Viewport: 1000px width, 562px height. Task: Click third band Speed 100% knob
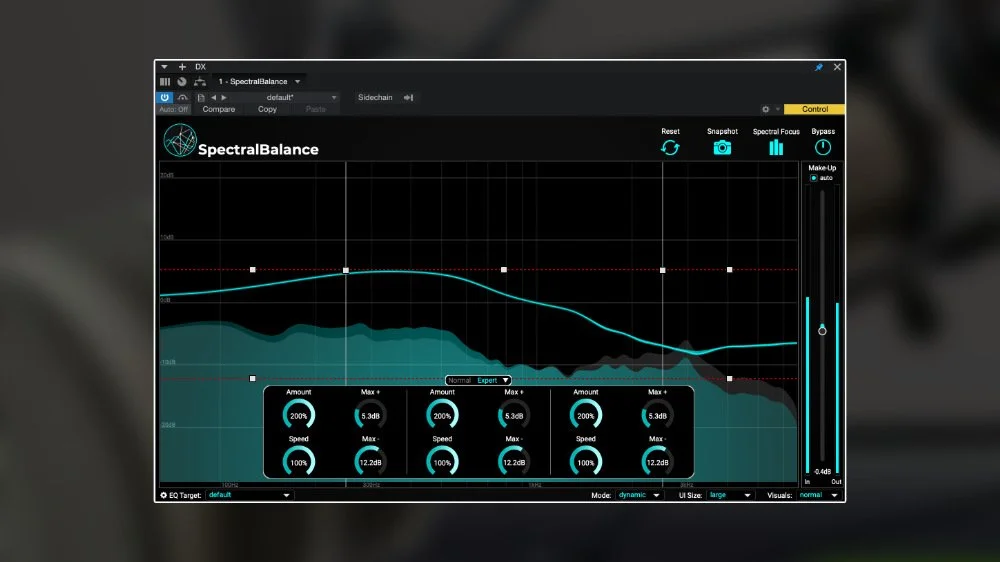(x=585, y=462)
